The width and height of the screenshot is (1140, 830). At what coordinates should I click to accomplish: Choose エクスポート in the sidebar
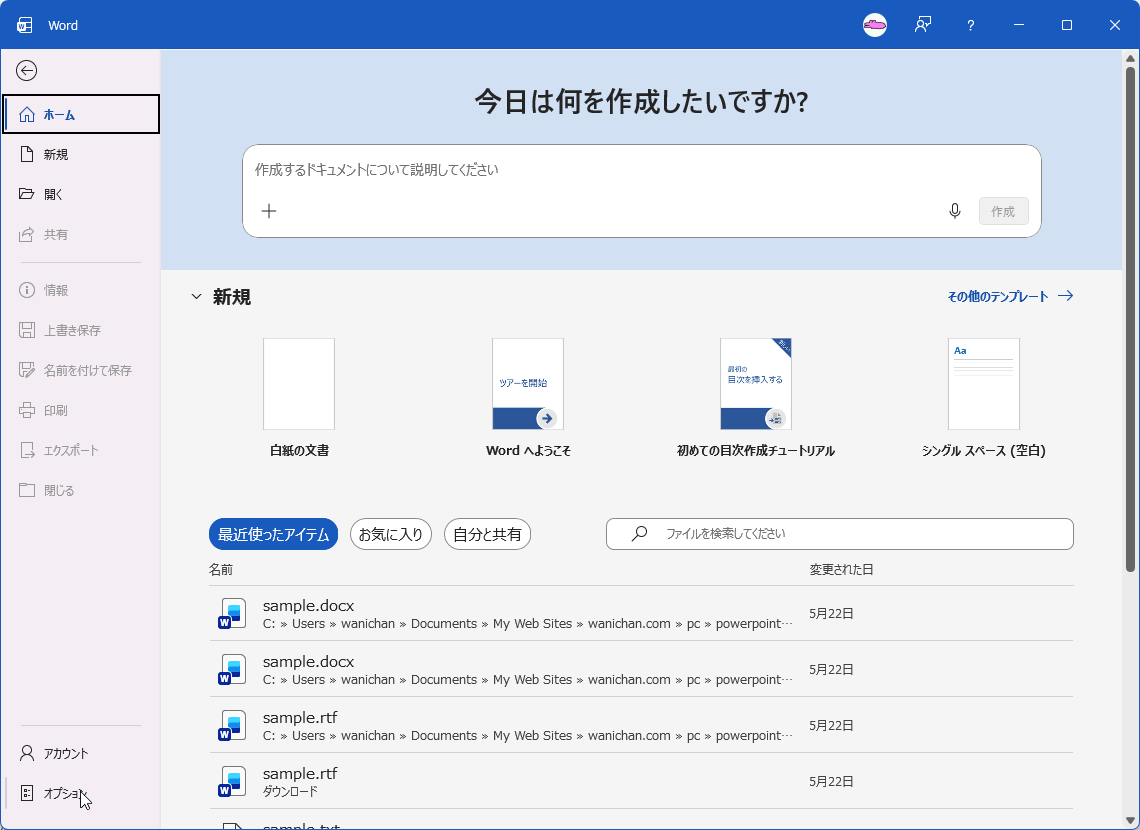pyautogui.click(x=81, y=450)
